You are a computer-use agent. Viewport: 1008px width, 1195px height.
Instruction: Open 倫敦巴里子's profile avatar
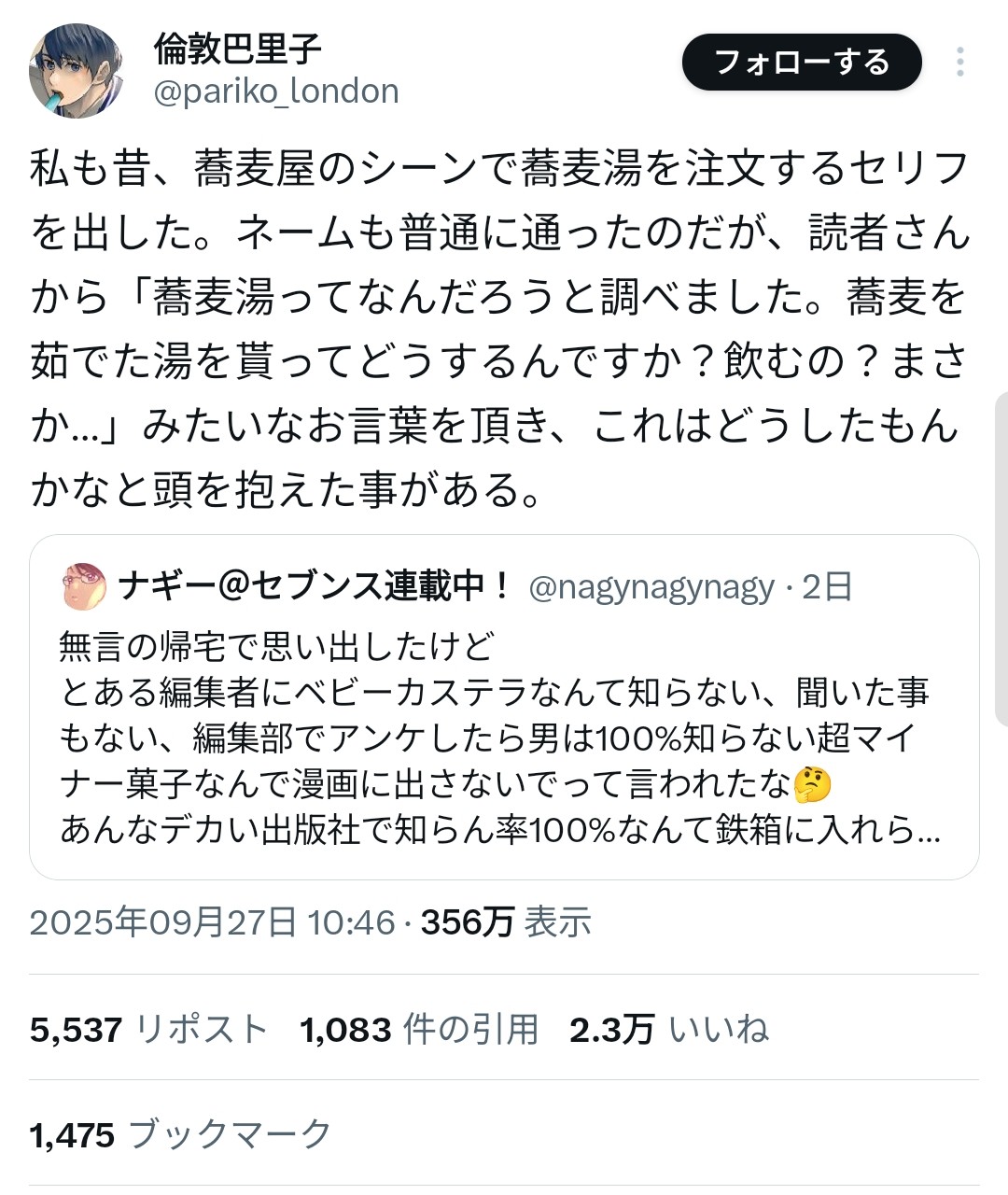click(x=76, y=72)
